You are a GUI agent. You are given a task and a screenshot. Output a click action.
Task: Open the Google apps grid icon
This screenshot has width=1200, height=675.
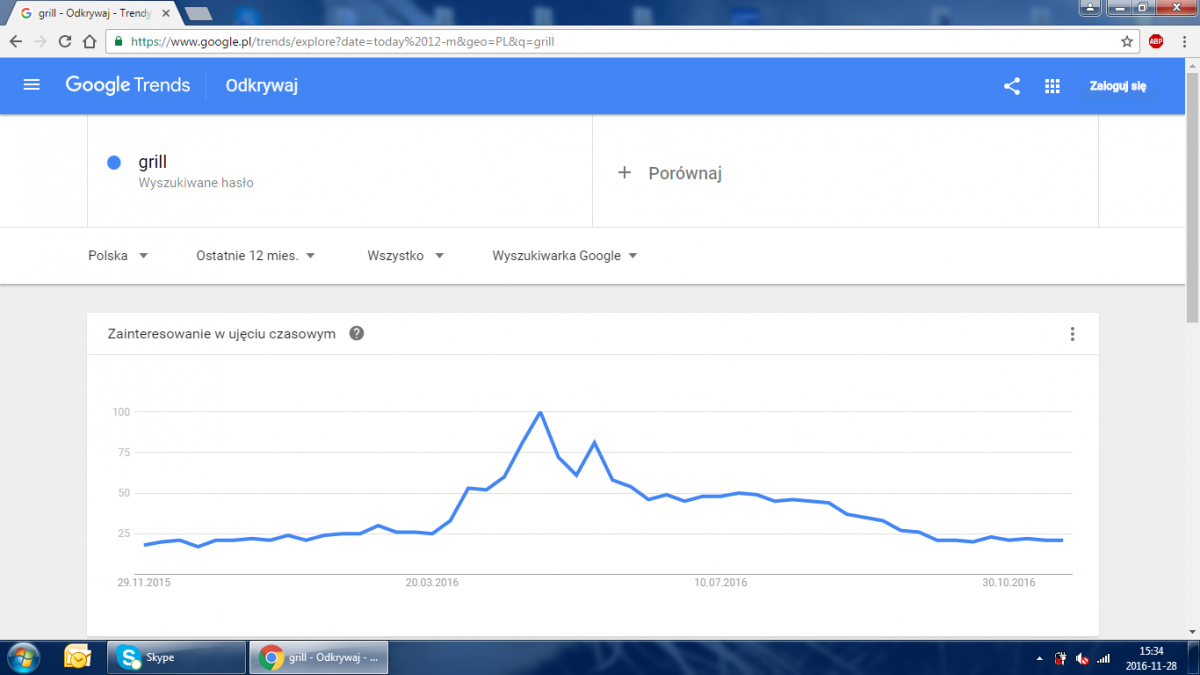pyautogui.click(x=1052, y=86)
